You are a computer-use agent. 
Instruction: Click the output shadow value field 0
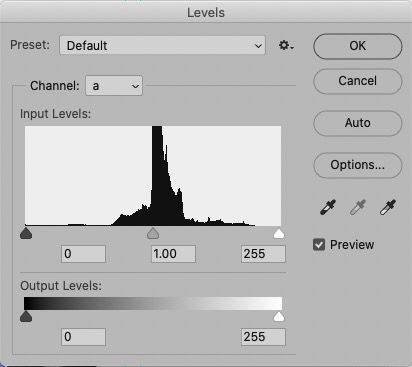pyautogui.click(x=83, y=337)
